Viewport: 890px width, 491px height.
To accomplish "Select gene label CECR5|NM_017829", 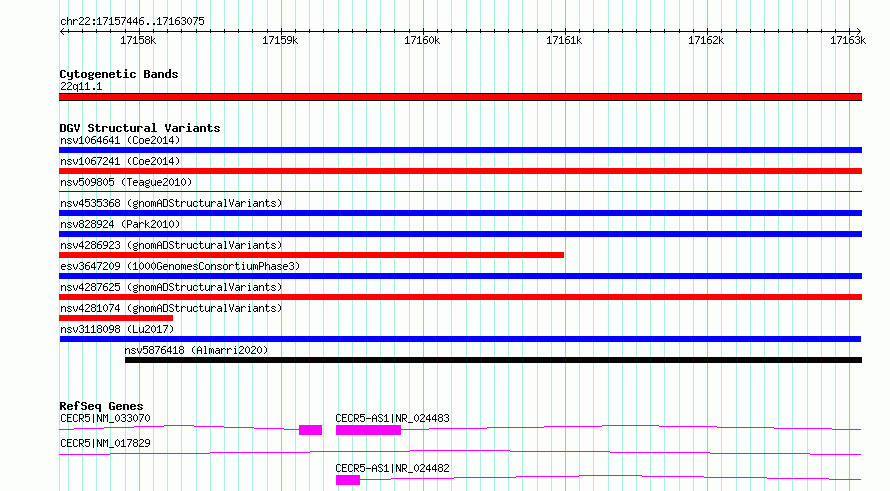I will (x=105, y=443).
